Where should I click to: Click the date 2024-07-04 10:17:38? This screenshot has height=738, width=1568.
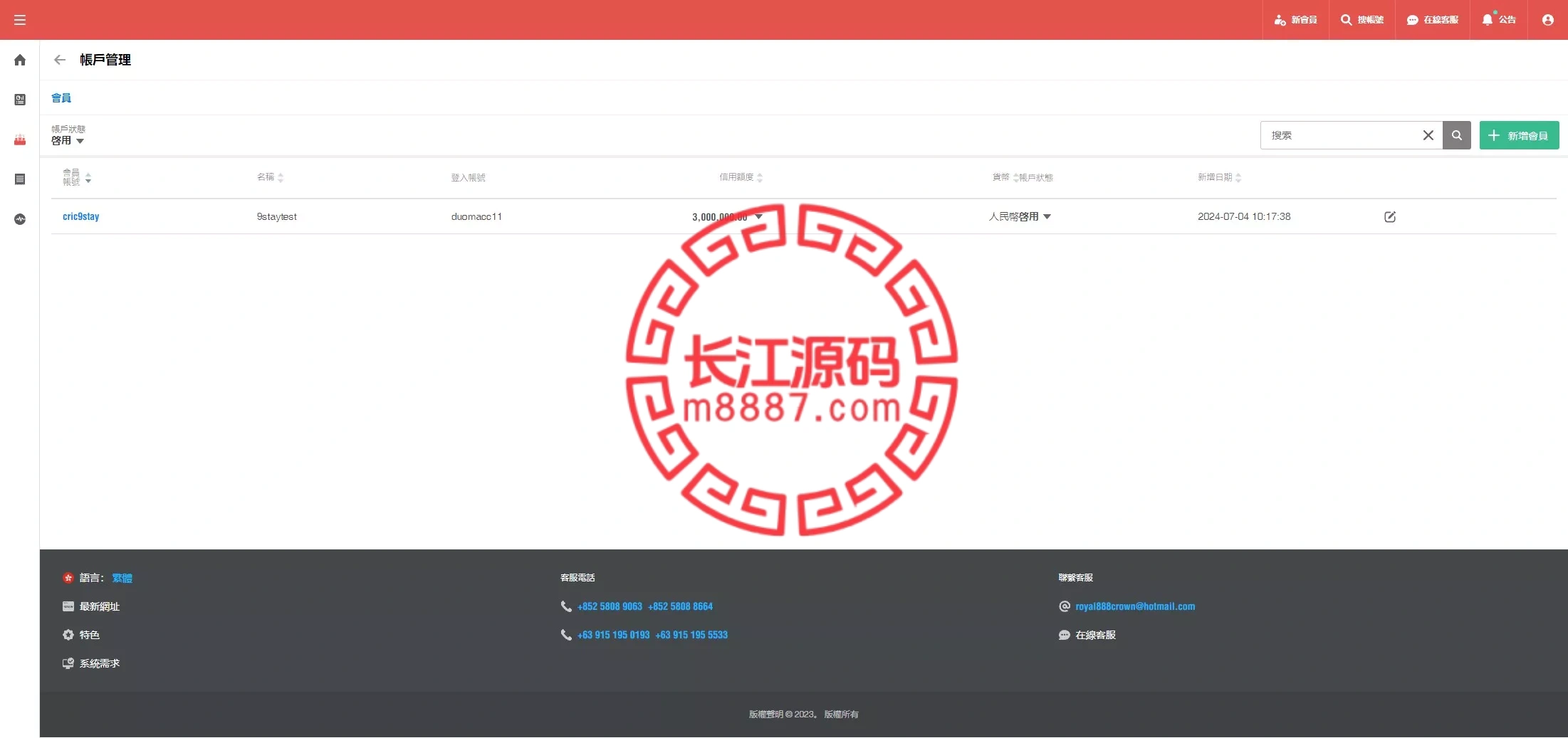1244,216
